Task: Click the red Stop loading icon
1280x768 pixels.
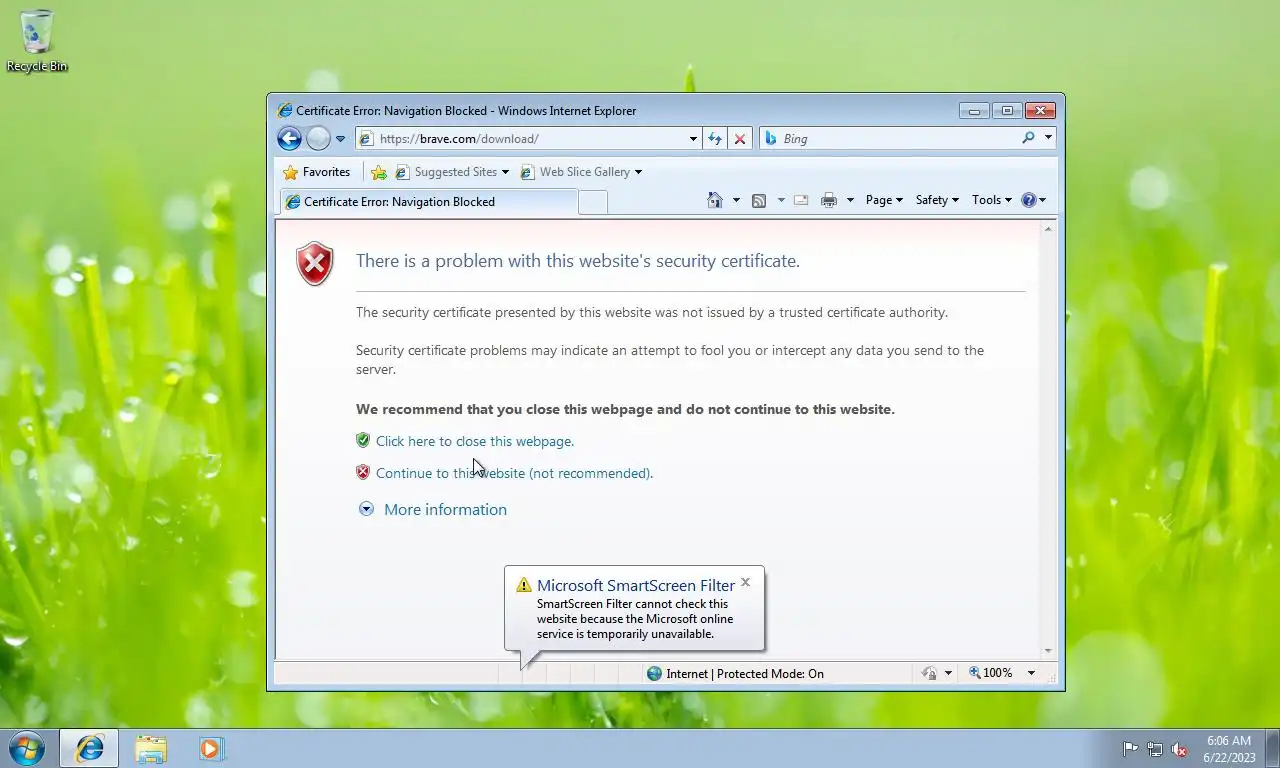Action: 740,139
